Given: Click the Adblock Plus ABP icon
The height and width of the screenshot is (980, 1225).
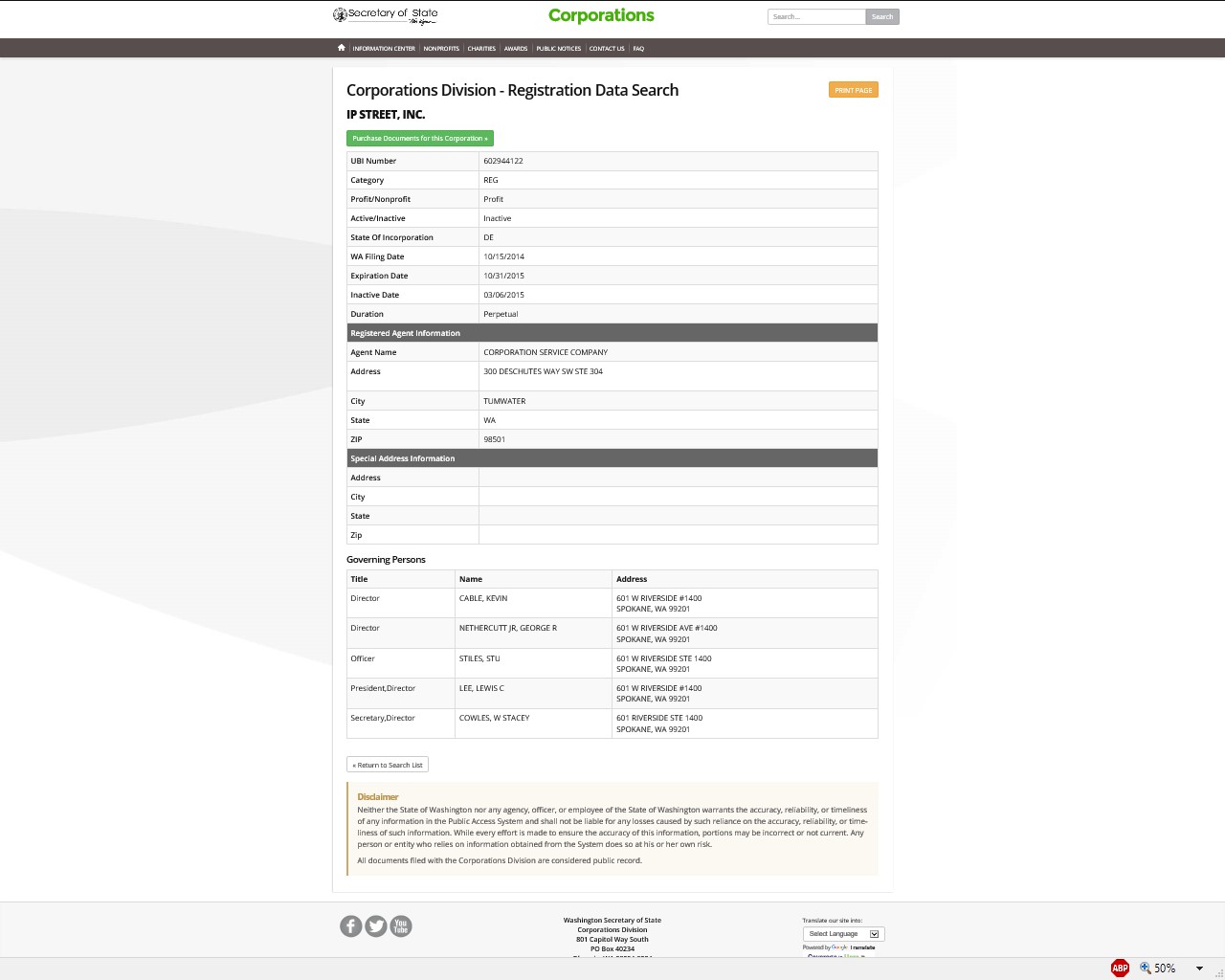Looking at the screenshot, I should (x=1120, y=968).
